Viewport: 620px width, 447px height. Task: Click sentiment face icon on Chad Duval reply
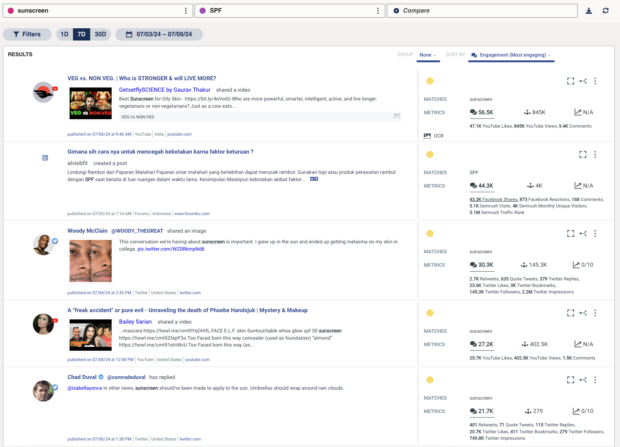coord(430,380)
